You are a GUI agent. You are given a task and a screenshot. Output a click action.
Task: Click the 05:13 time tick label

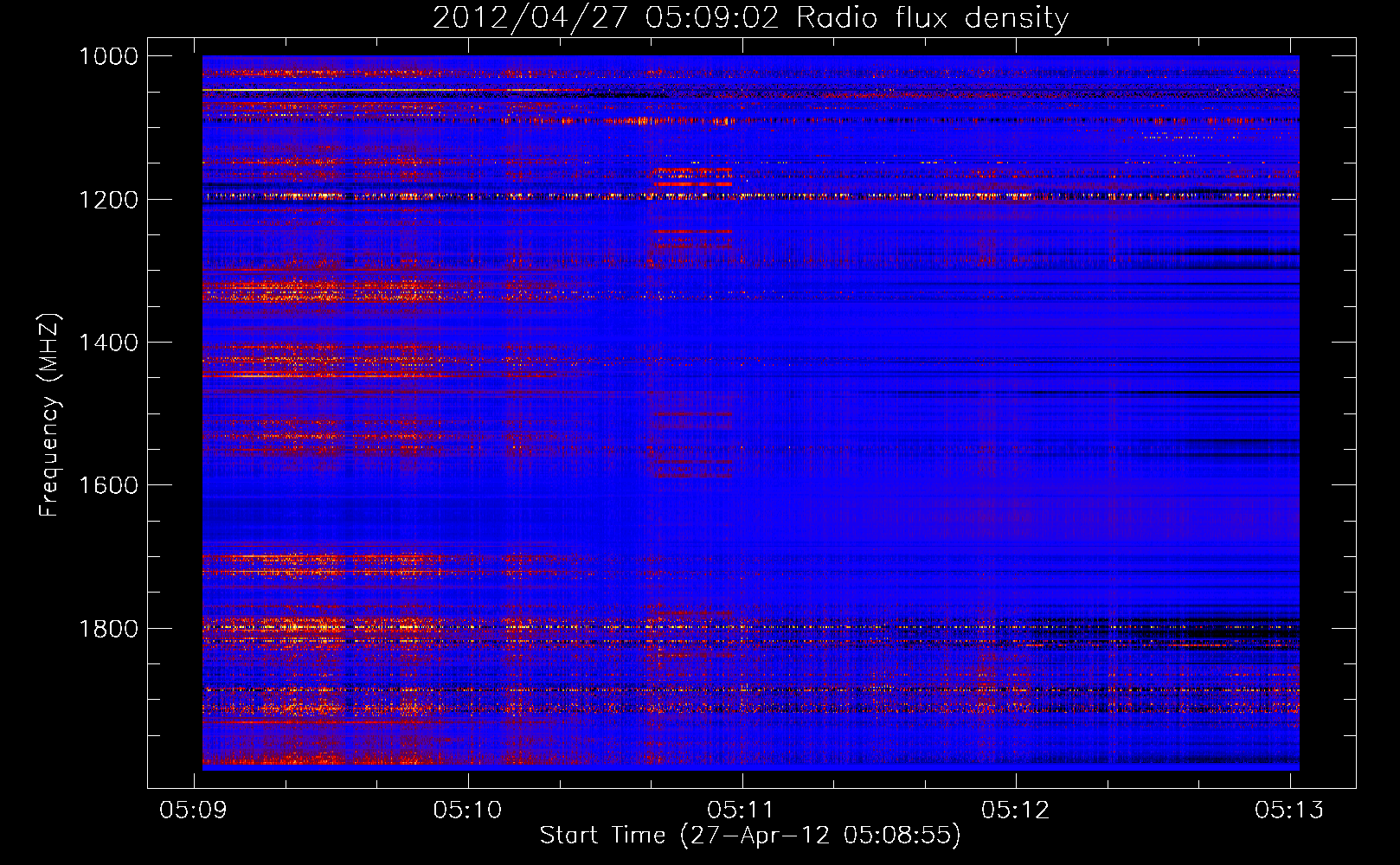pyautogui.click(x=1290, y=810)
